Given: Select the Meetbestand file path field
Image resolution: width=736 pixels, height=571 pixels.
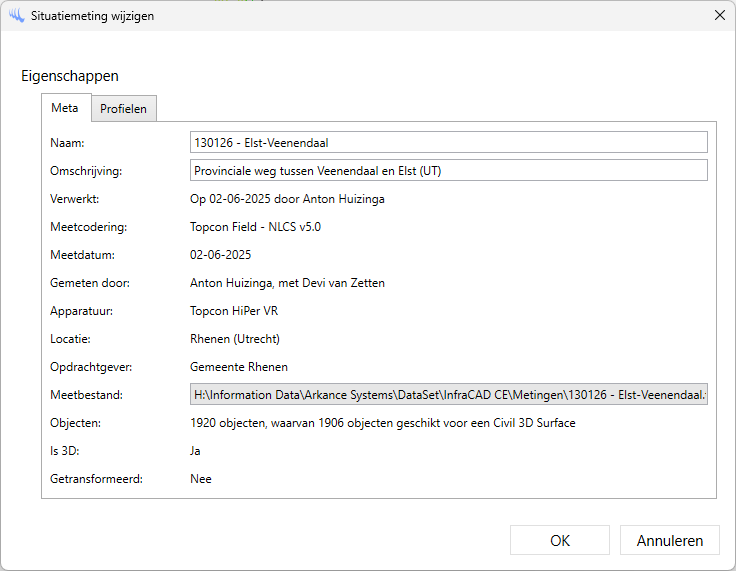Looking at the screenshot, I should pyautogui.click(x=448, y=395).
